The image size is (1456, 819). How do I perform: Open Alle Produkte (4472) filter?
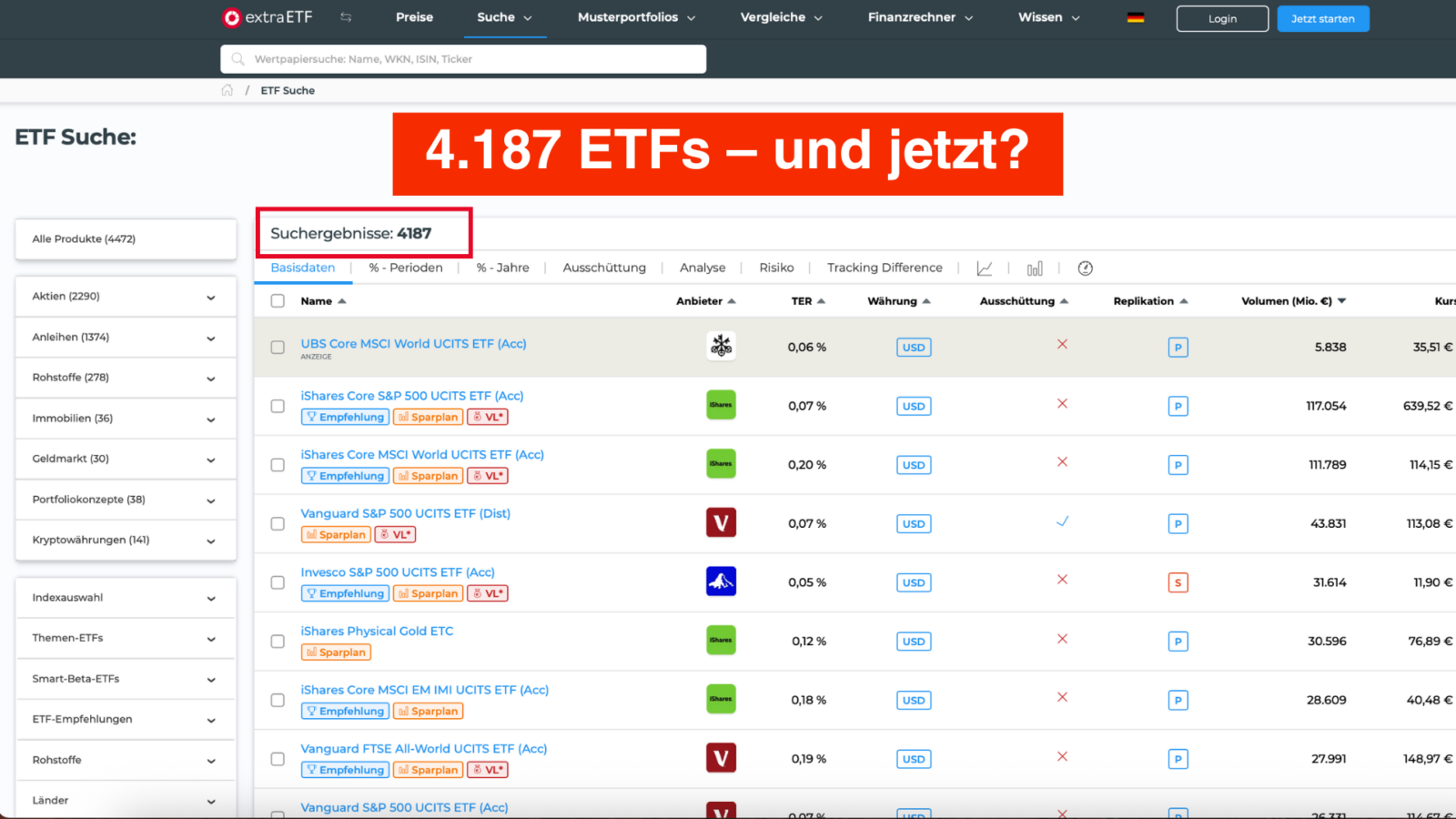click(x=126, y=239)
